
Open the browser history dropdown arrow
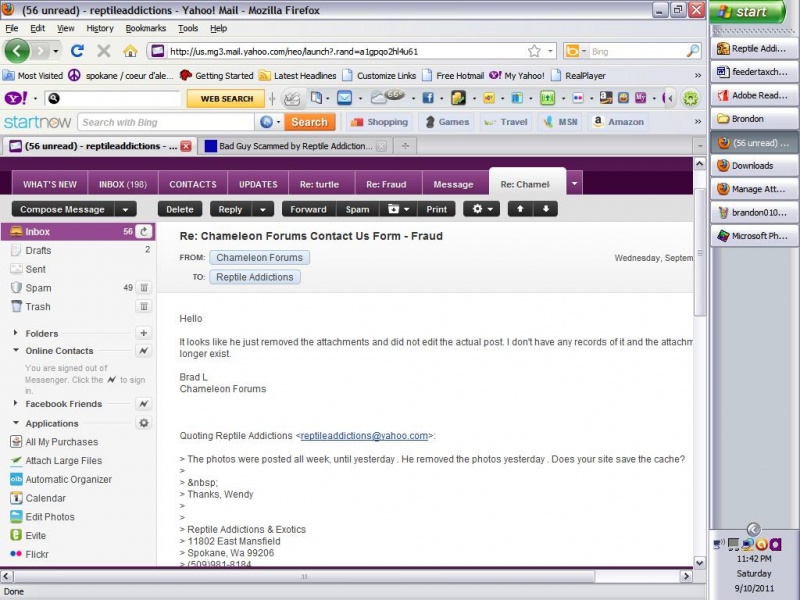point(55,51)
